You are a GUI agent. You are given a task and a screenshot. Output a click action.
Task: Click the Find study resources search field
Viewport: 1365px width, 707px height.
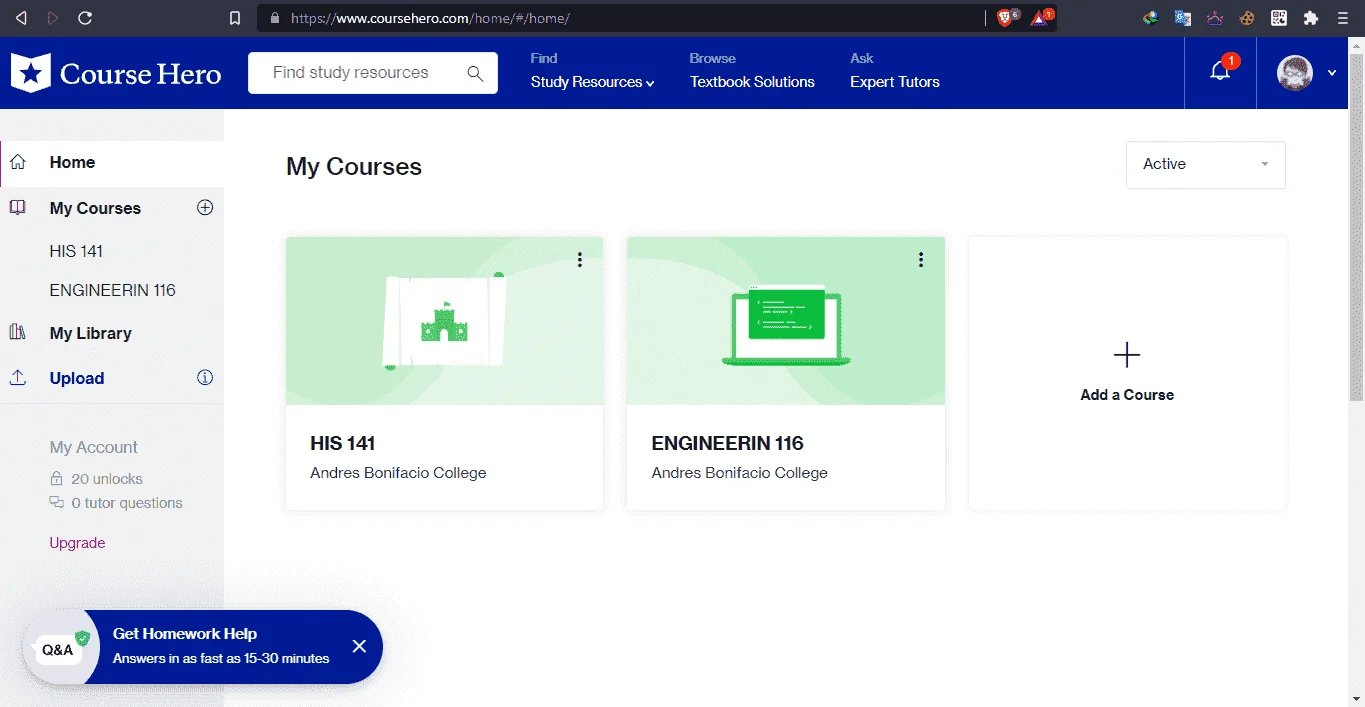click(x=372, y=73)
